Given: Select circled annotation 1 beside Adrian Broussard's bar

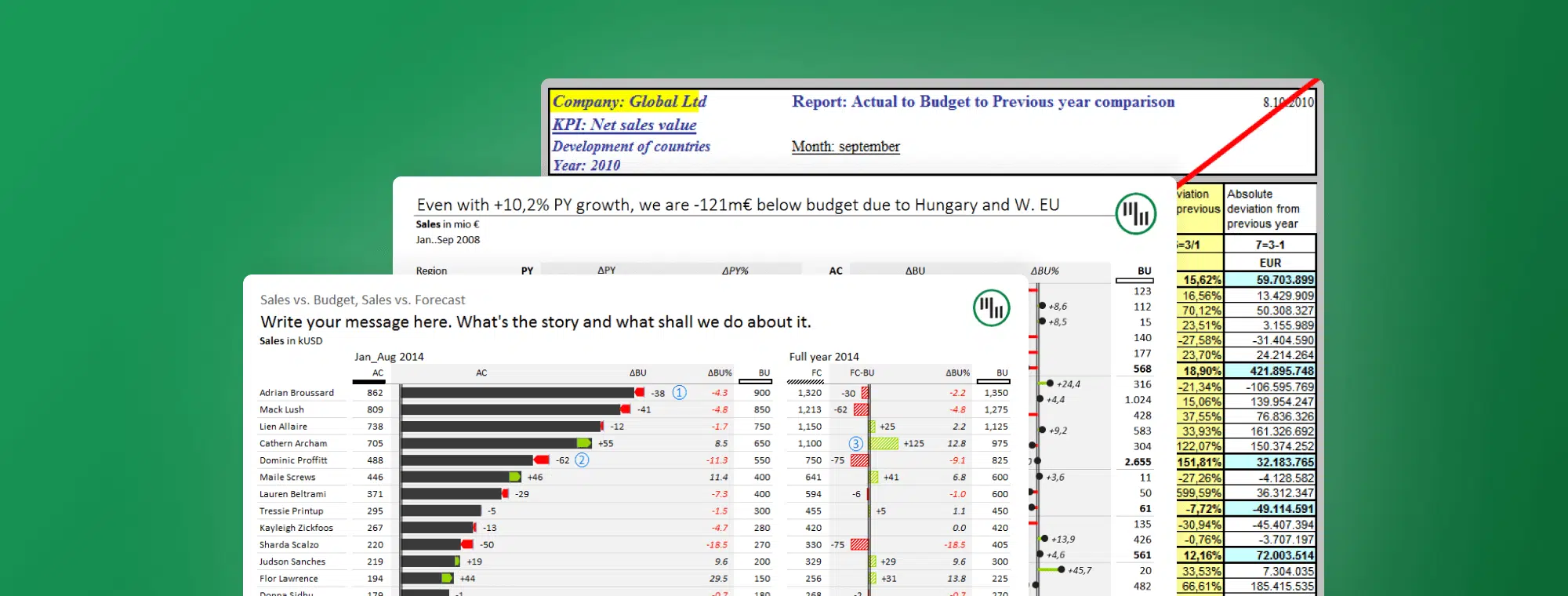Looking at the screenshot, I should click(679, 393).
